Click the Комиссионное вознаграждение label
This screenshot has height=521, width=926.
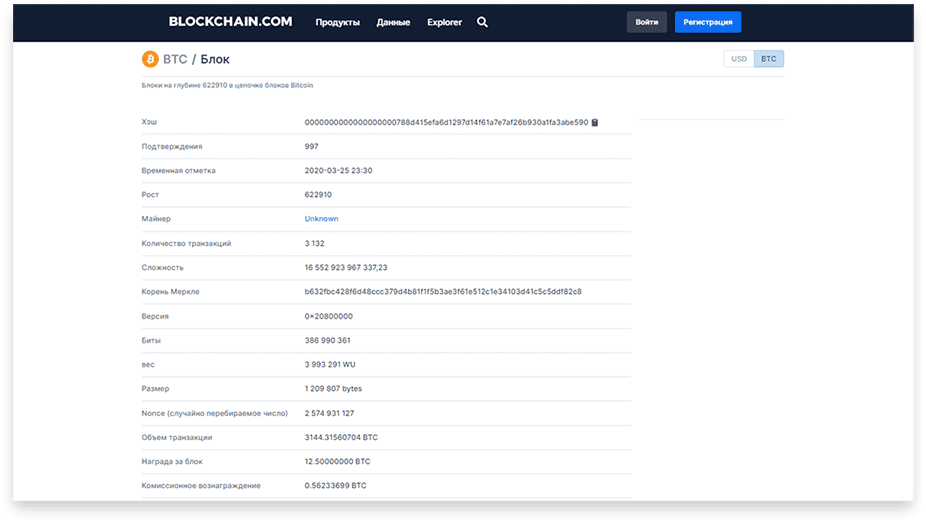[201, 486]
